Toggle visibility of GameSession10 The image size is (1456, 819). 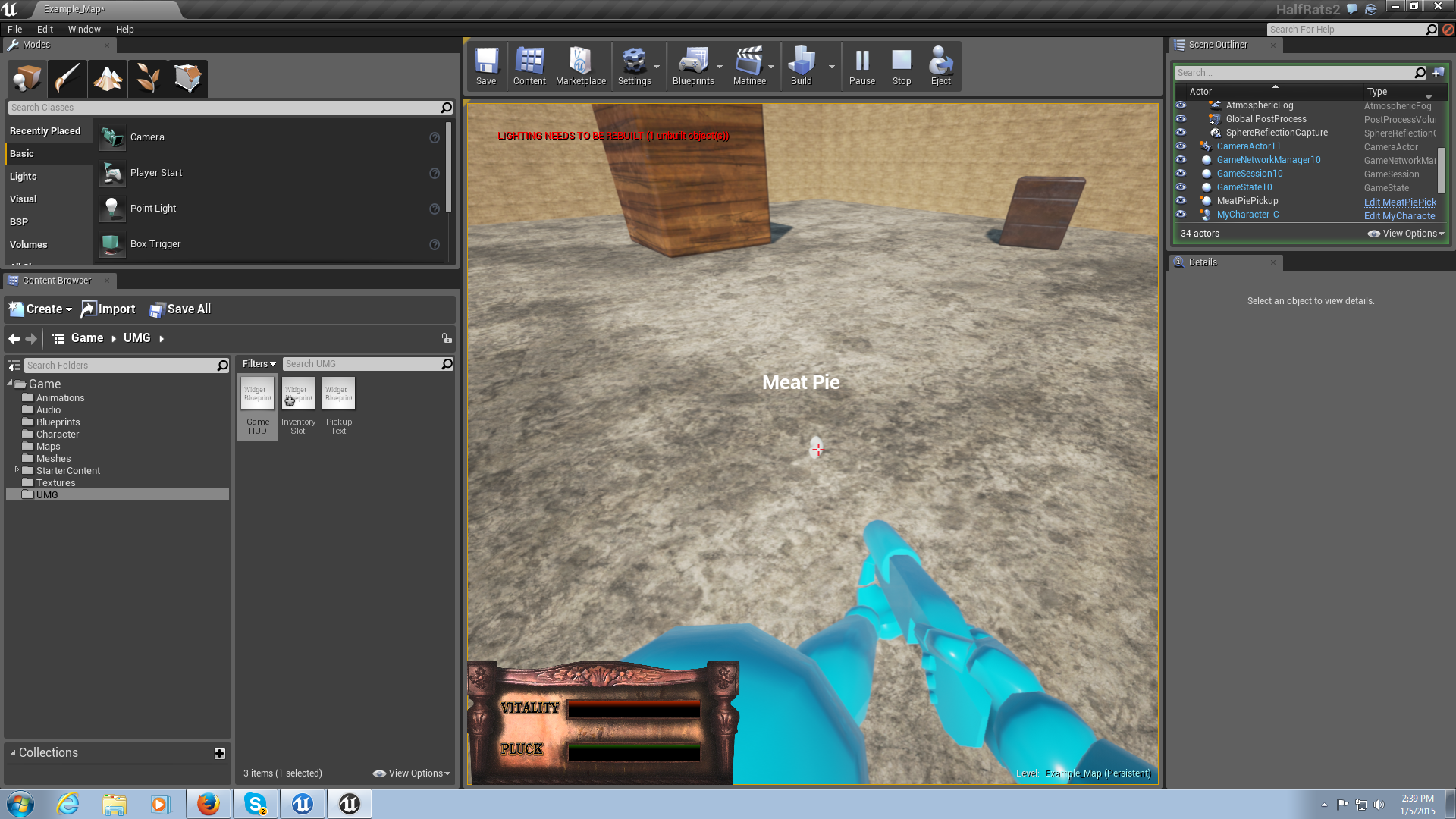coord(1181,173)
